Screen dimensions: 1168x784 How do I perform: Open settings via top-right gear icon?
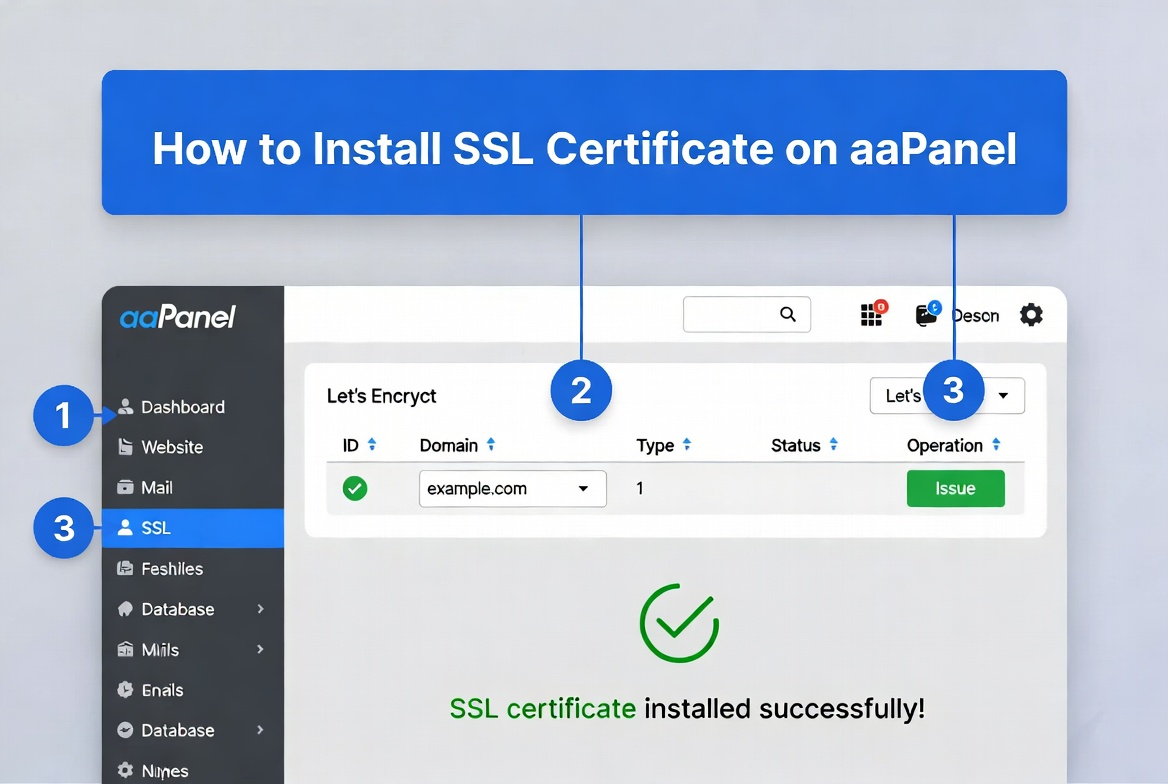[x=1031, y=314]
